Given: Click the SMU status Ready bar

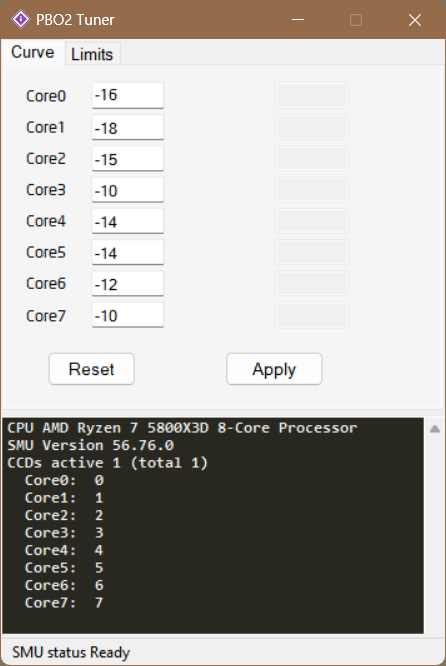Looking at the screenshot, I should (223, 652).
